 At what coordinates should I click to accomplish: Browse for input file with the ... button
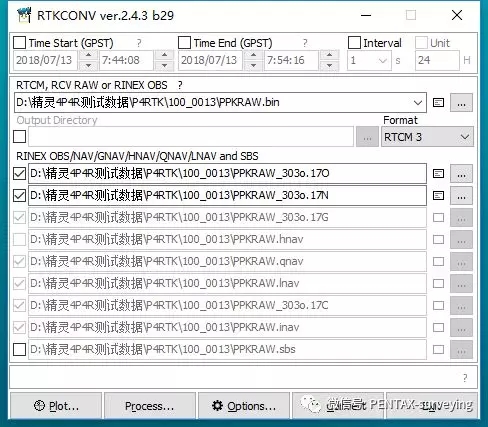point(461,103)
